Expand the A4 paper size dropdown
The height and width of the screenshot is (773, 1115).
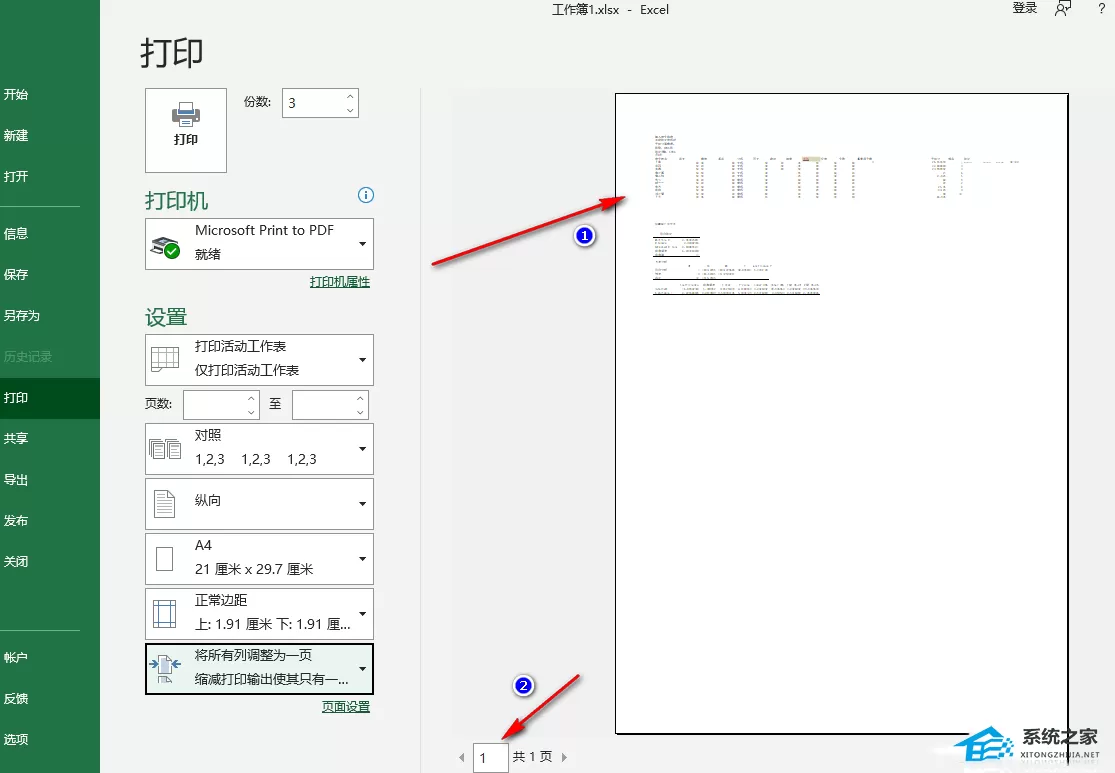tap(259, 558)
